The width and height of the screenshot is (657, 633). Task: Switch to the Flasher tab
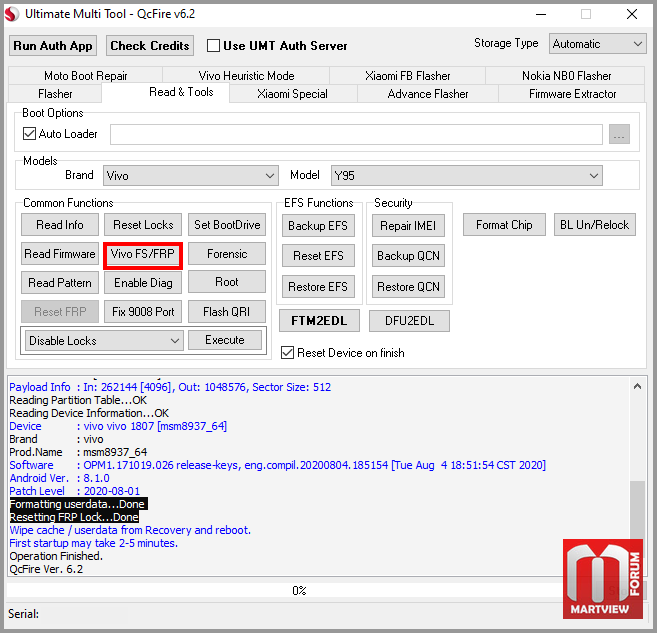pos(55,93)
